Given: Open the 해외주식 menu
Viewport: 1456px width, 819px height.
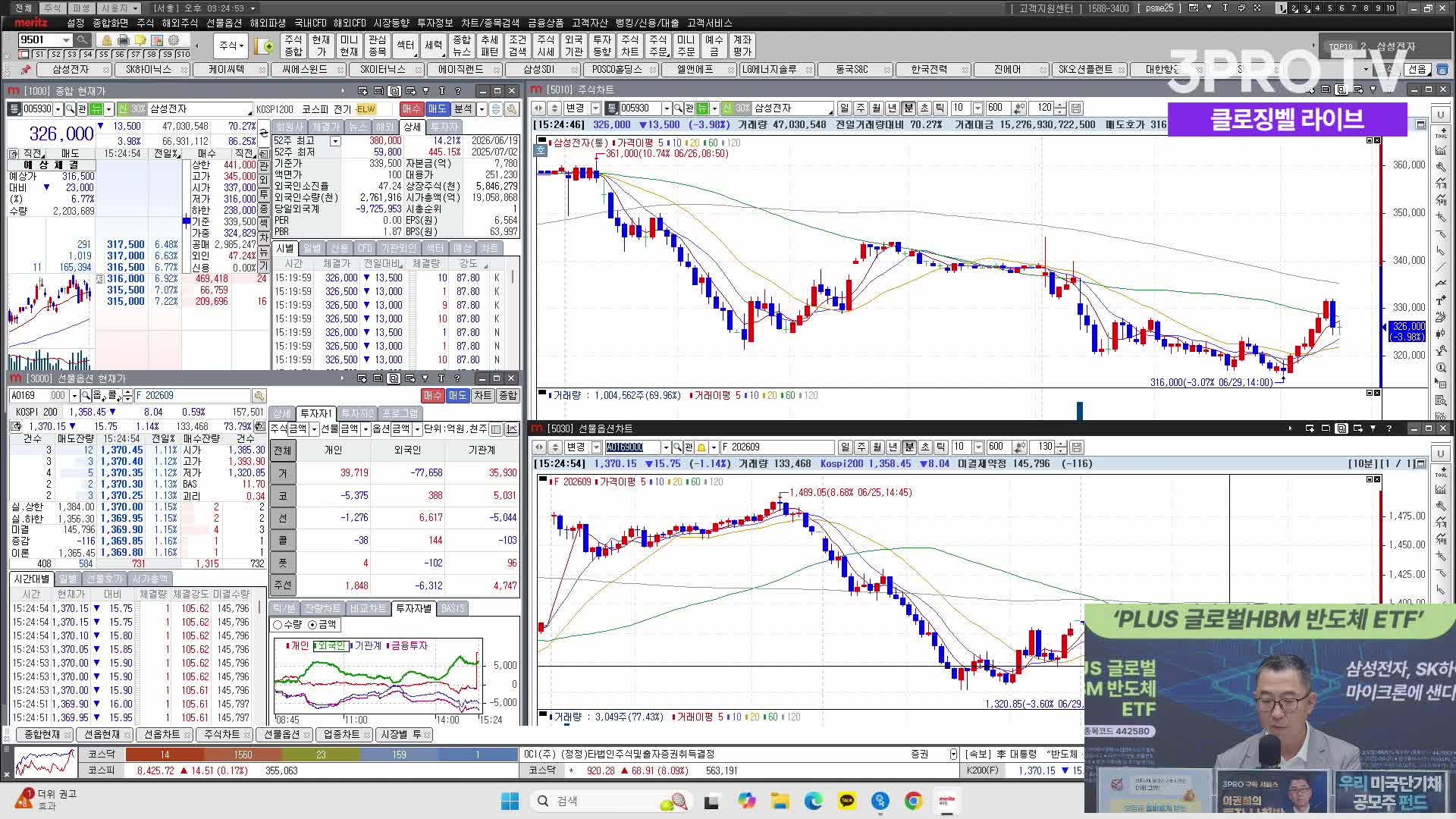Looking at the screenshot, I should coord(180,24).
